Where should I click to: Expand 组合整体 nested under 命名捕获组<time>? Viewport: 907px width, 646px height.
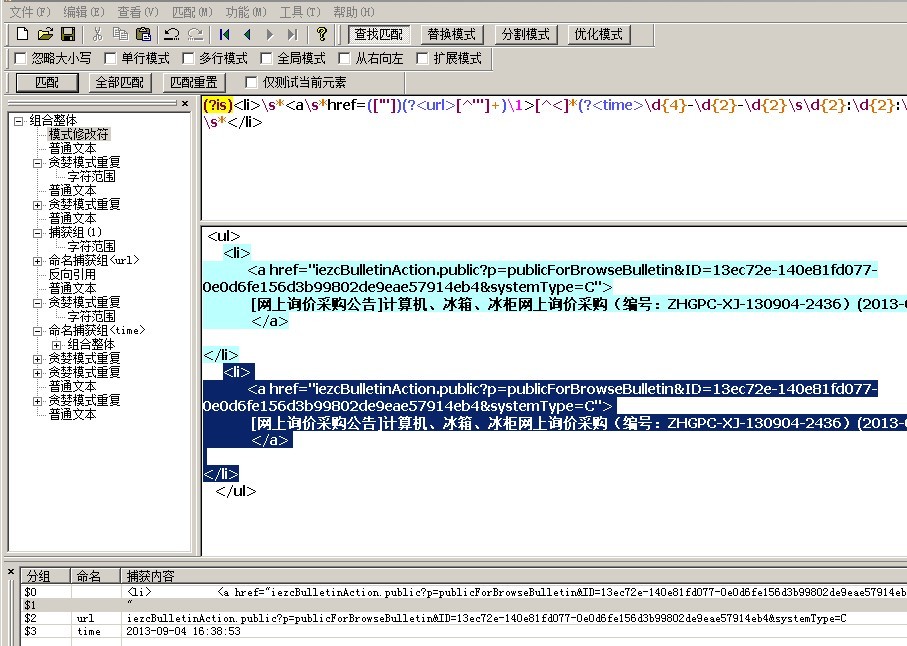point(57,345)
